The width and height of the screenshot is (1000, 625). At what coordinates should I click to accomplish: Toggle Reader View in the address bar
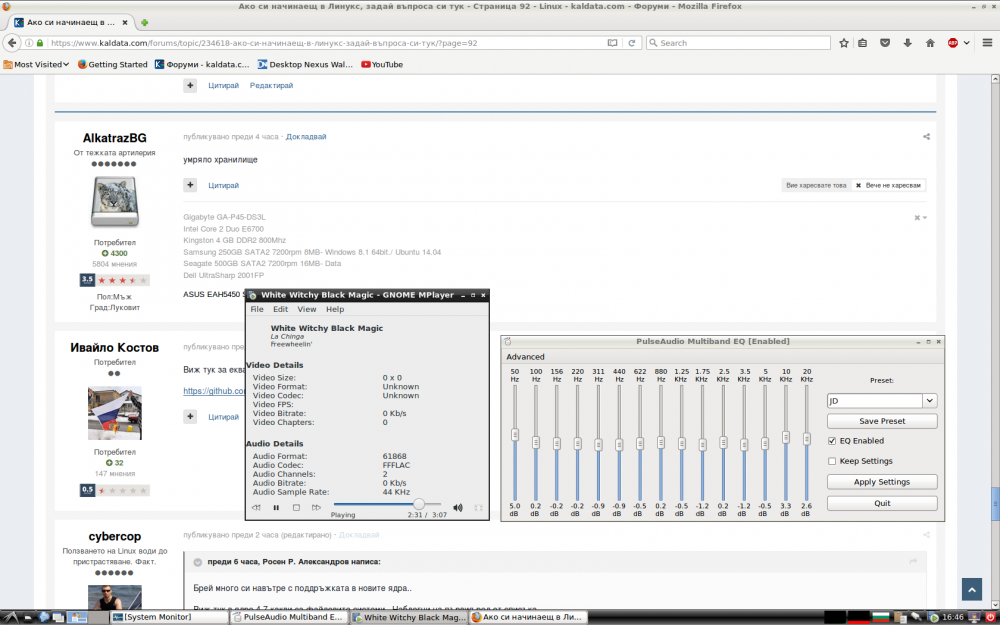click(612, 43)
